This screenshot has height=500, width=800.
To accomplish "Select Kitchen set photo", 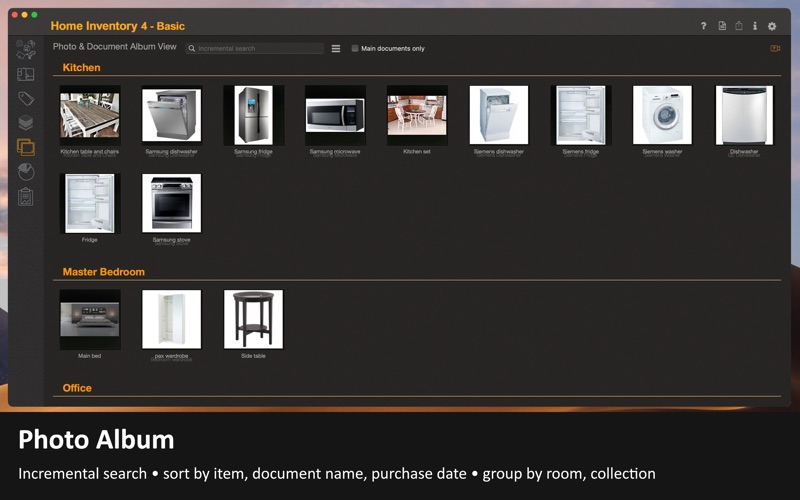I will click(x=417, y=115).
